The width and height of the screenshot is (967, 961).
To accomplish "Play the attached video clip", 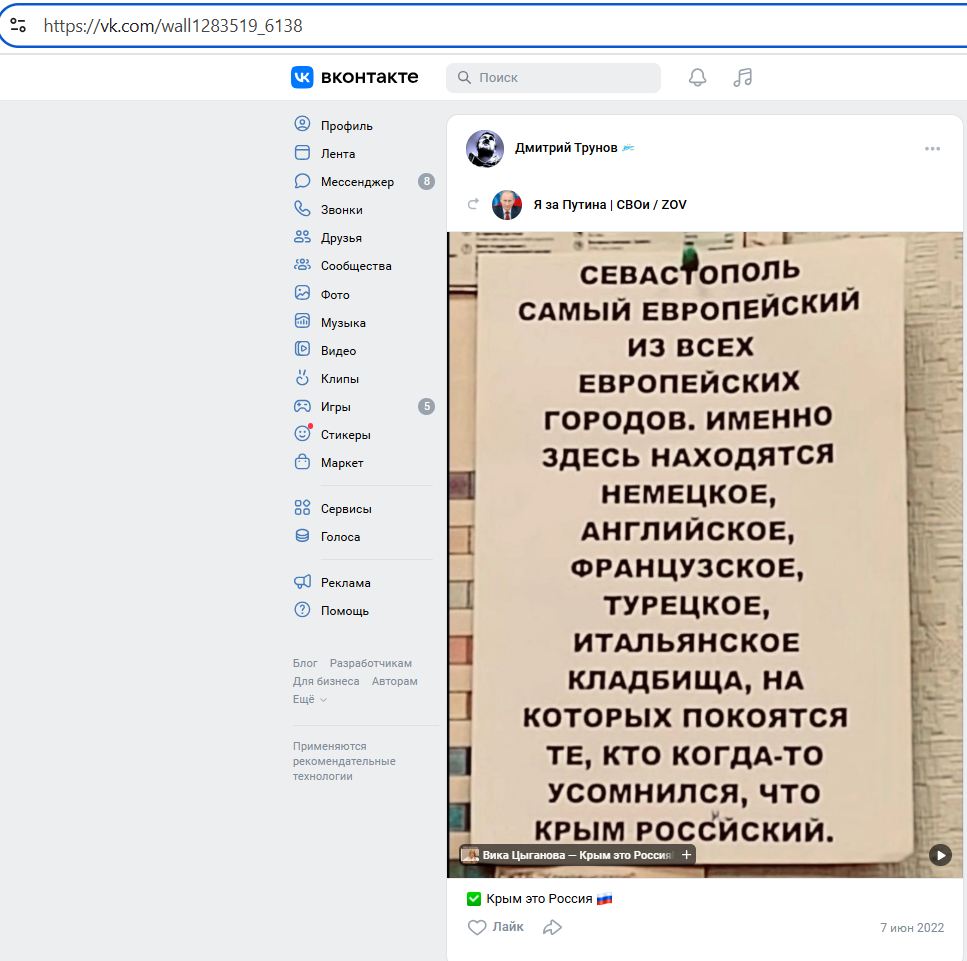I will (x=940, y=854).
